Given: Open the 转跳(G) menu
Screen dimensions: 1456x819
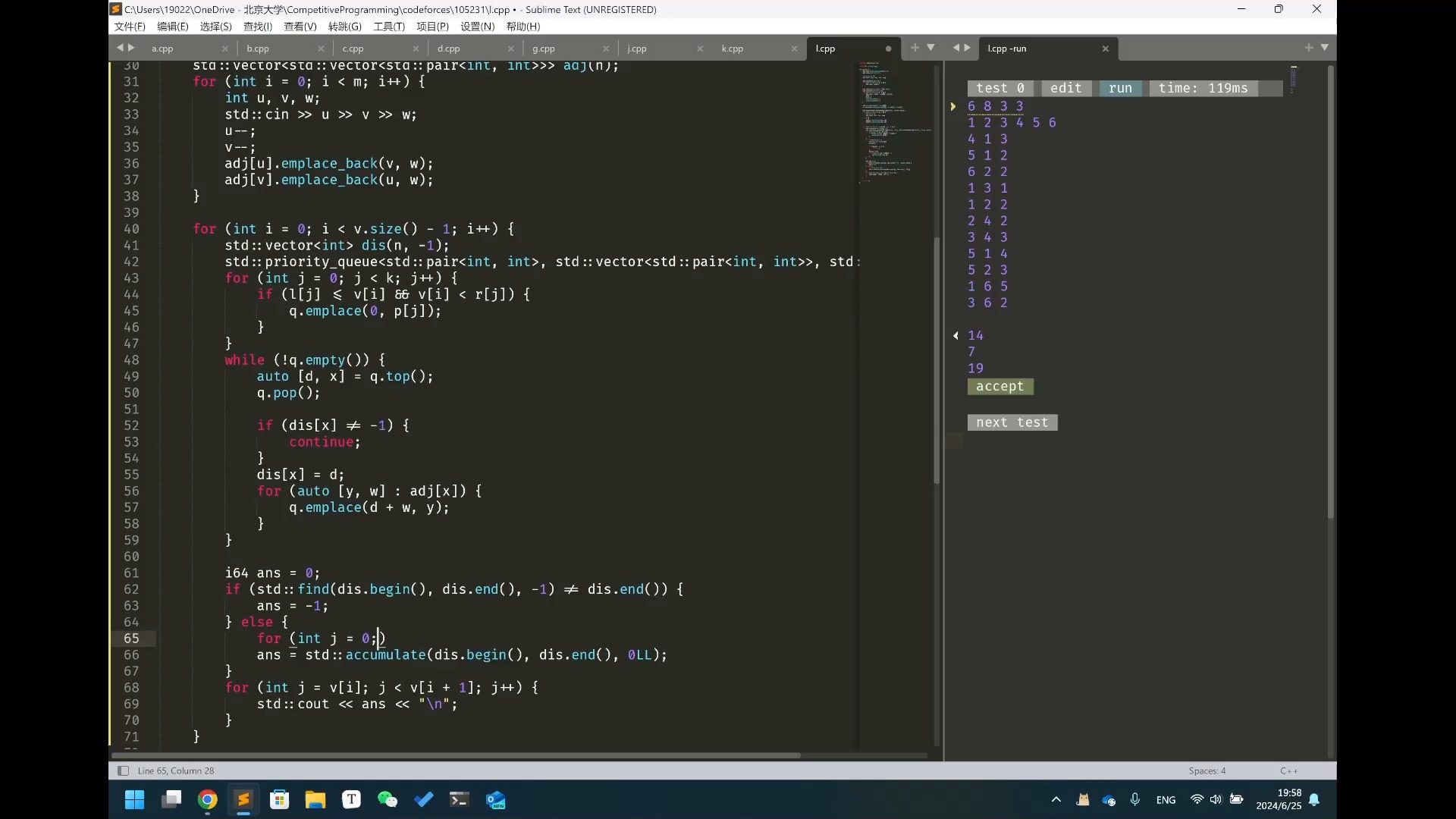Looking at the screenshot, I should [344, 27].
